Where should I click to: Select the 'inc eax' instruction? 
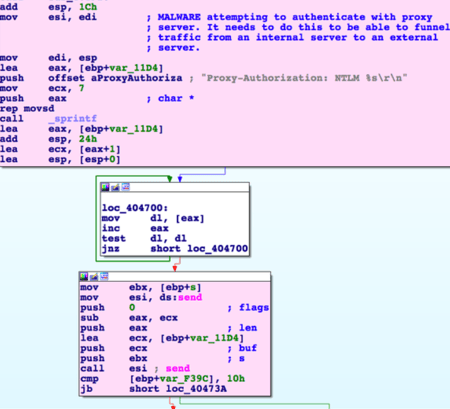tap(135, 228)
